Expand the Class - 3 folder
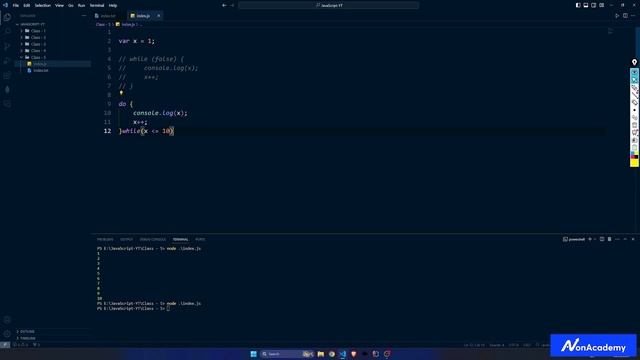 38,44
